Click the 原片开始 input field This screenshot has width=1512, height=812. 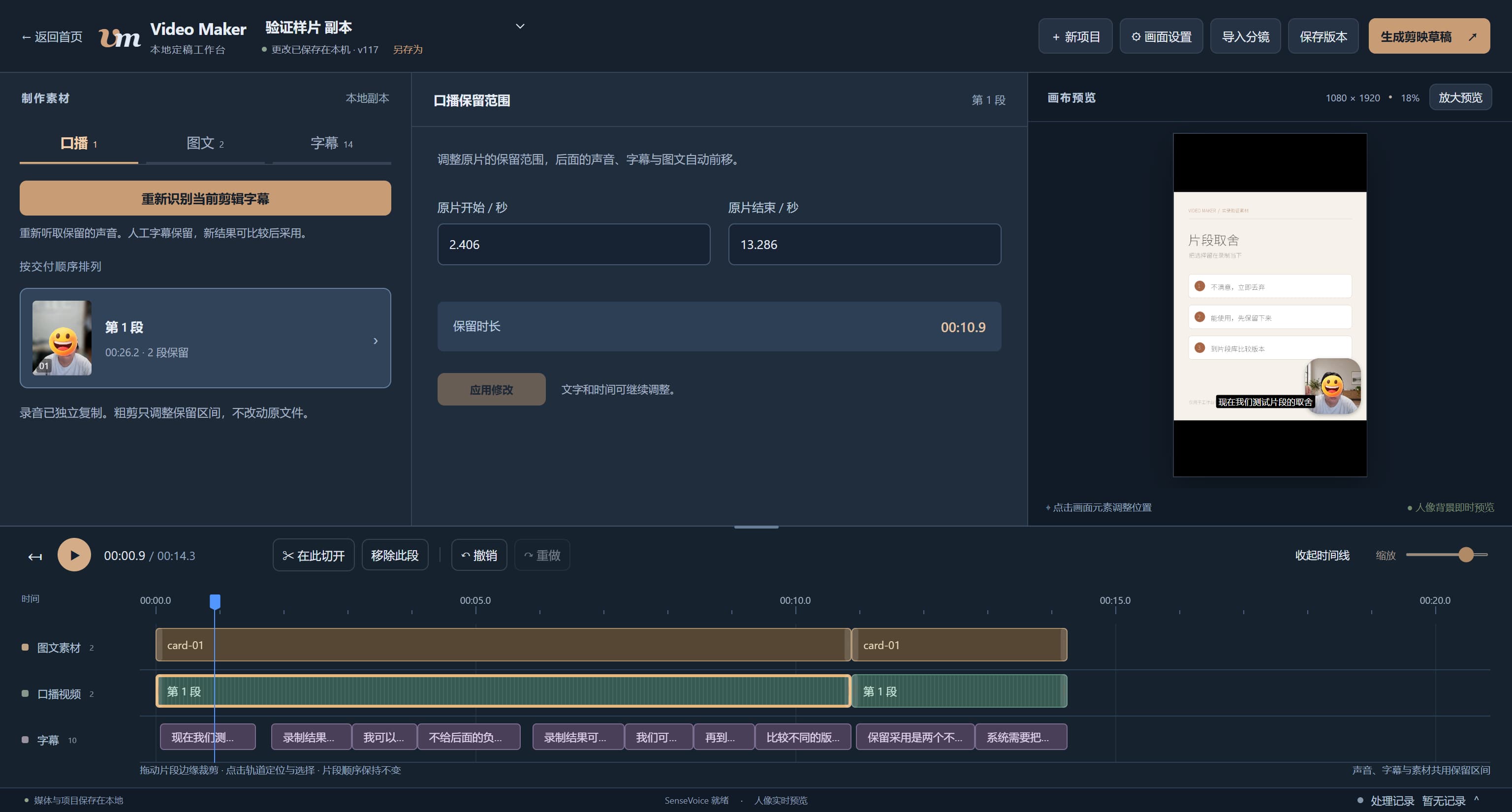(574, 244)
